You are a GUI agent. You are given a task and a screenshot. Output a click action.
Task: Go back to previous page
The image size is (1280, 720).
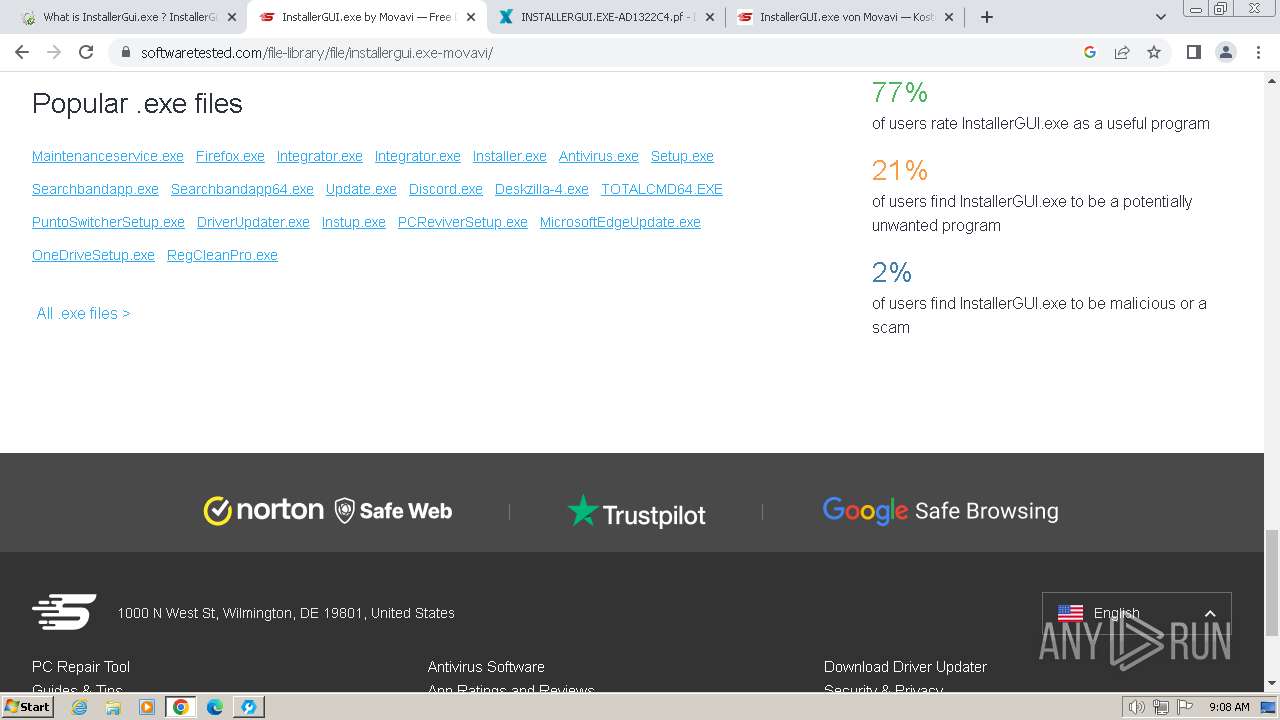point(22,52)
